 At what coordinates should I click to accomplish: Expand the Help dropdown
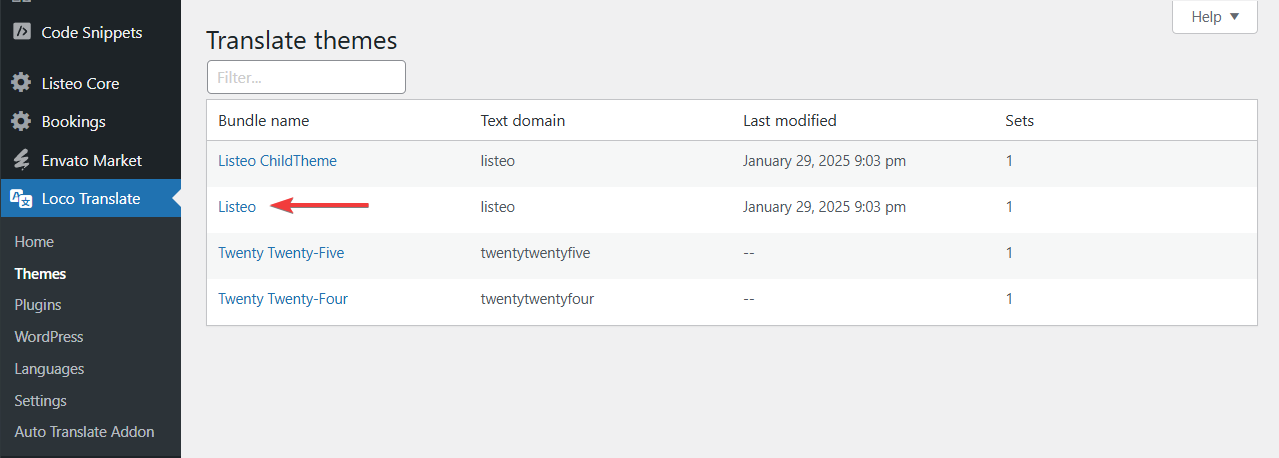point(1214,17)
